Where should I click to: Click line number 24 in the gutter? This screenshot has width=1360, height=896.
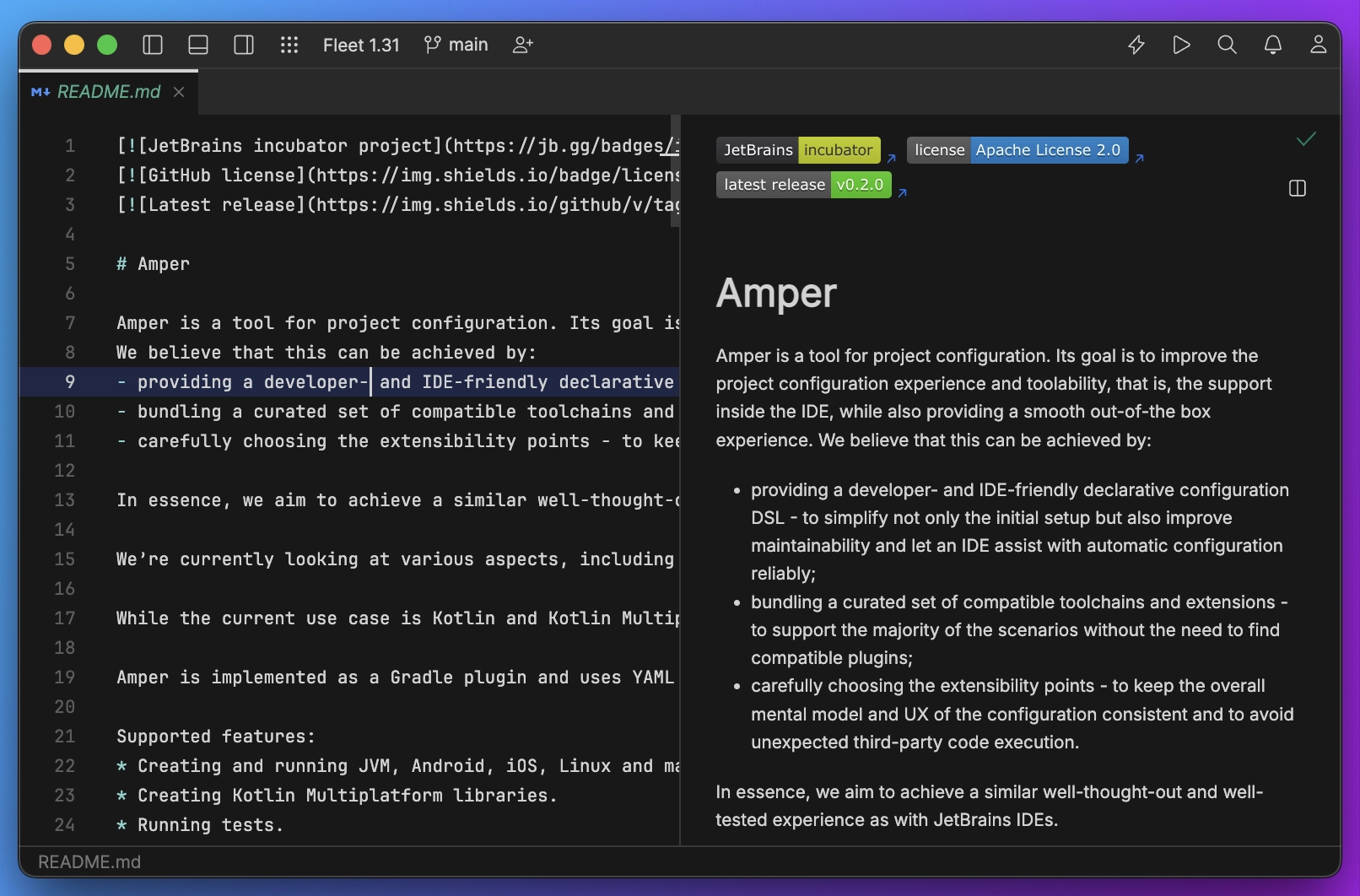point(65,825)
